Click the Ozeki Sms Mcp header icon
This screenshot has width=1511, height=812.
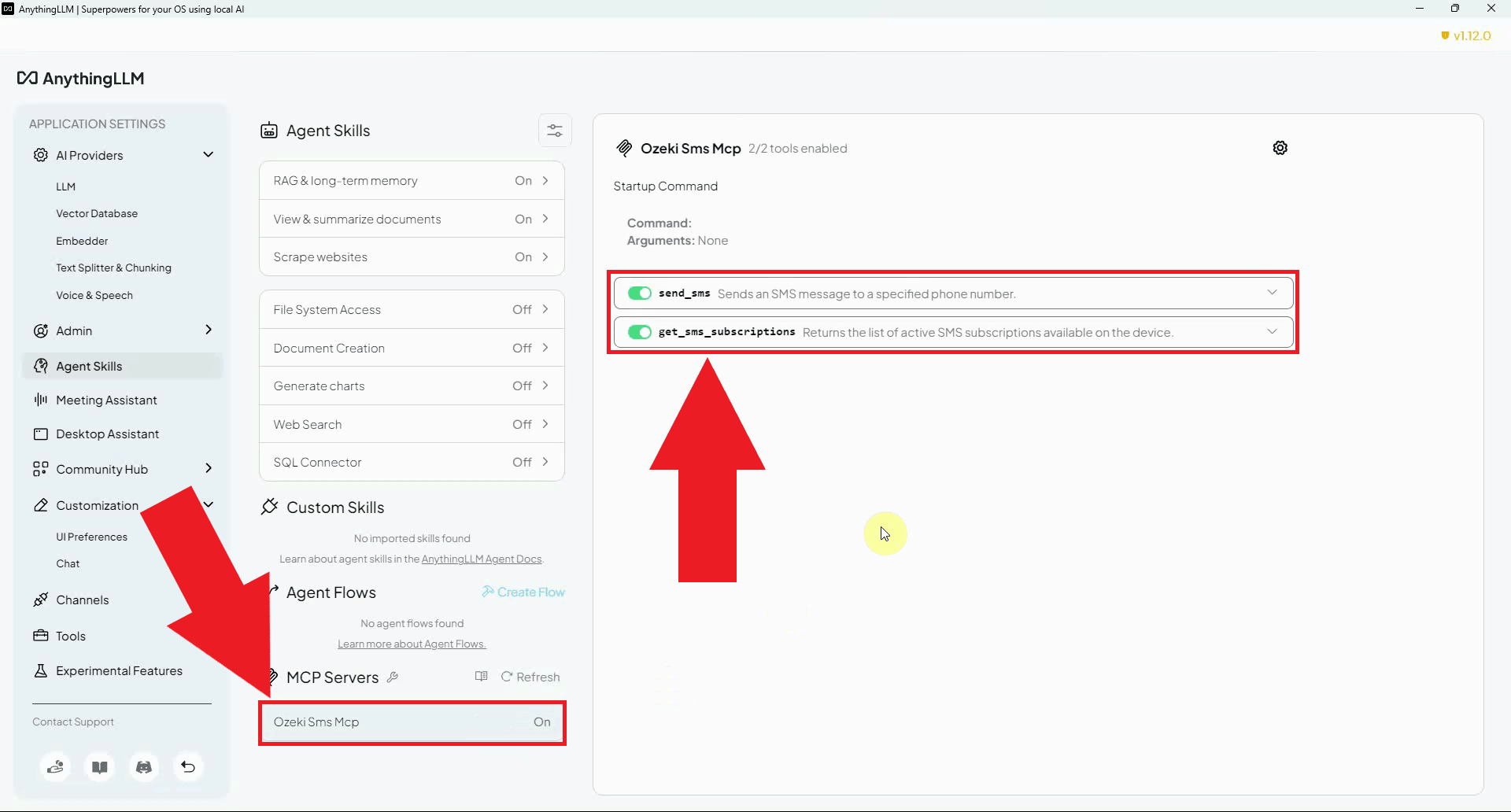[x=624, y=148]
